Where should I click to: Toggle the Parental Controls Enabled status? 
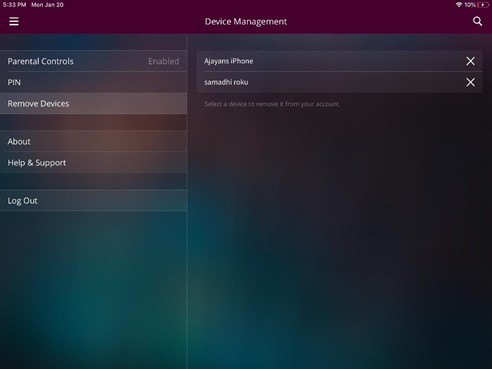164,61
